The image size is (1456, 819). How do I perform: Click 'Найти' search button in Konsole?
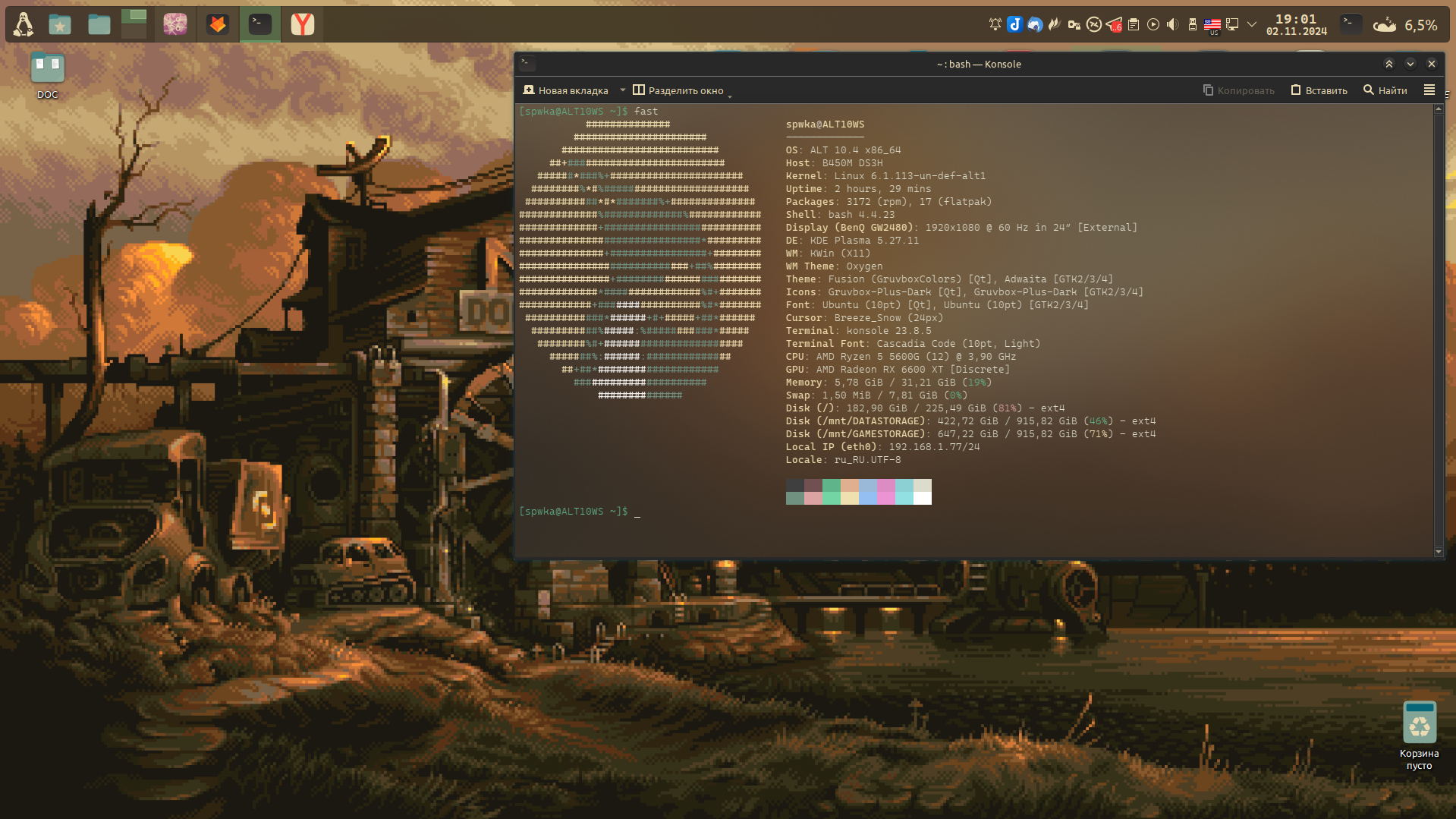coord(1385,90)
